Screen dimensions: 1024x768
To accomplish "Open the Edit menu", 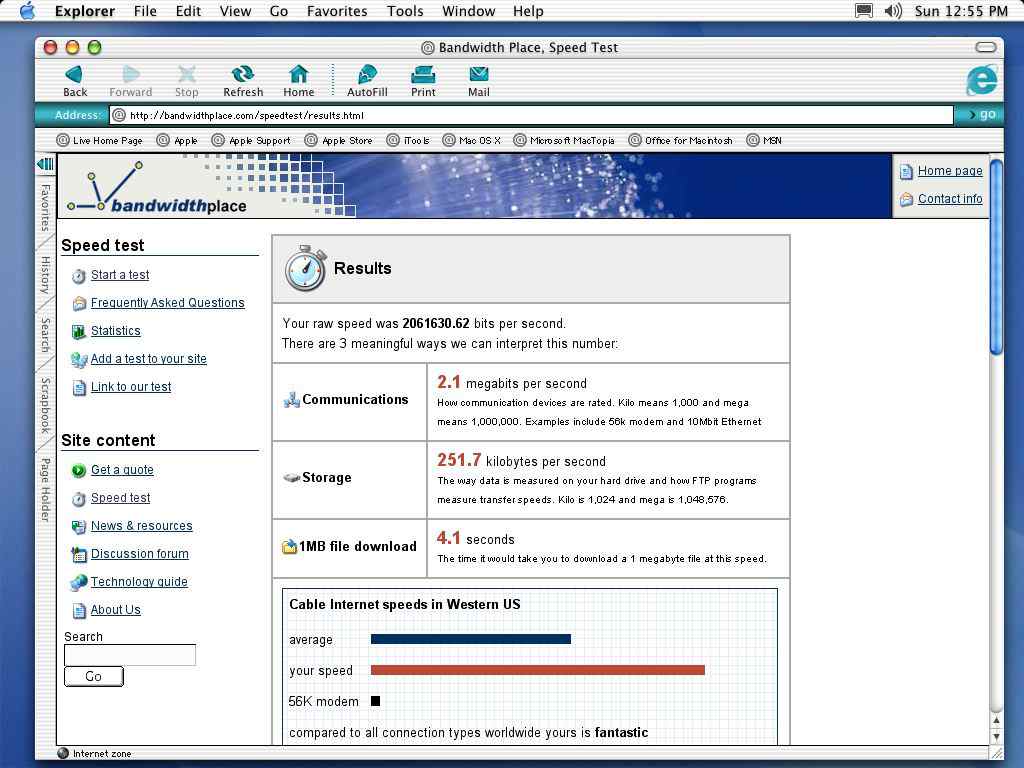I will 188,11.
